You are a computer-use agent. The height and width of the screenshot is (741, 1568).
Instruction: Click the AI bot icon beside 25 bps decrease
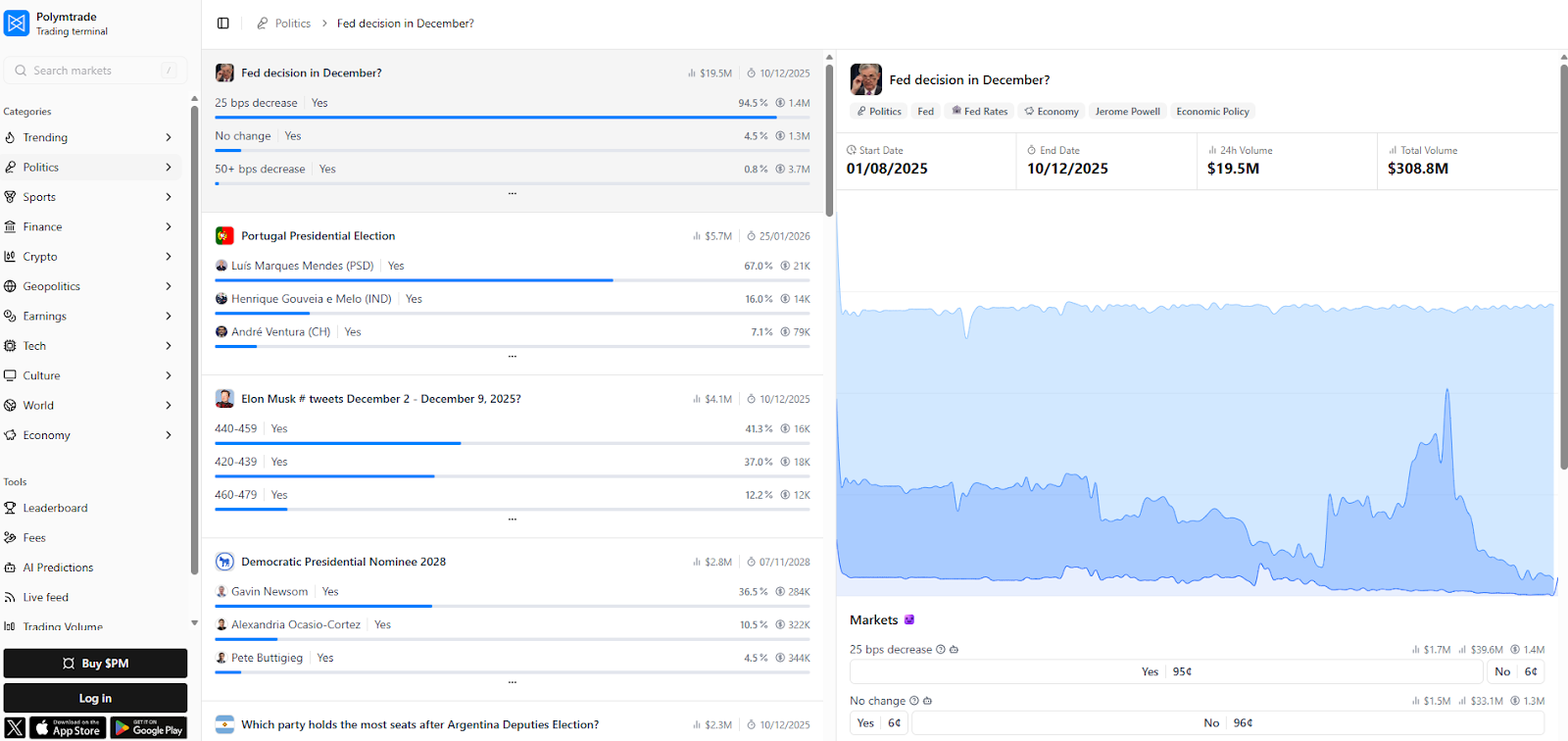(x=955, y=650)
